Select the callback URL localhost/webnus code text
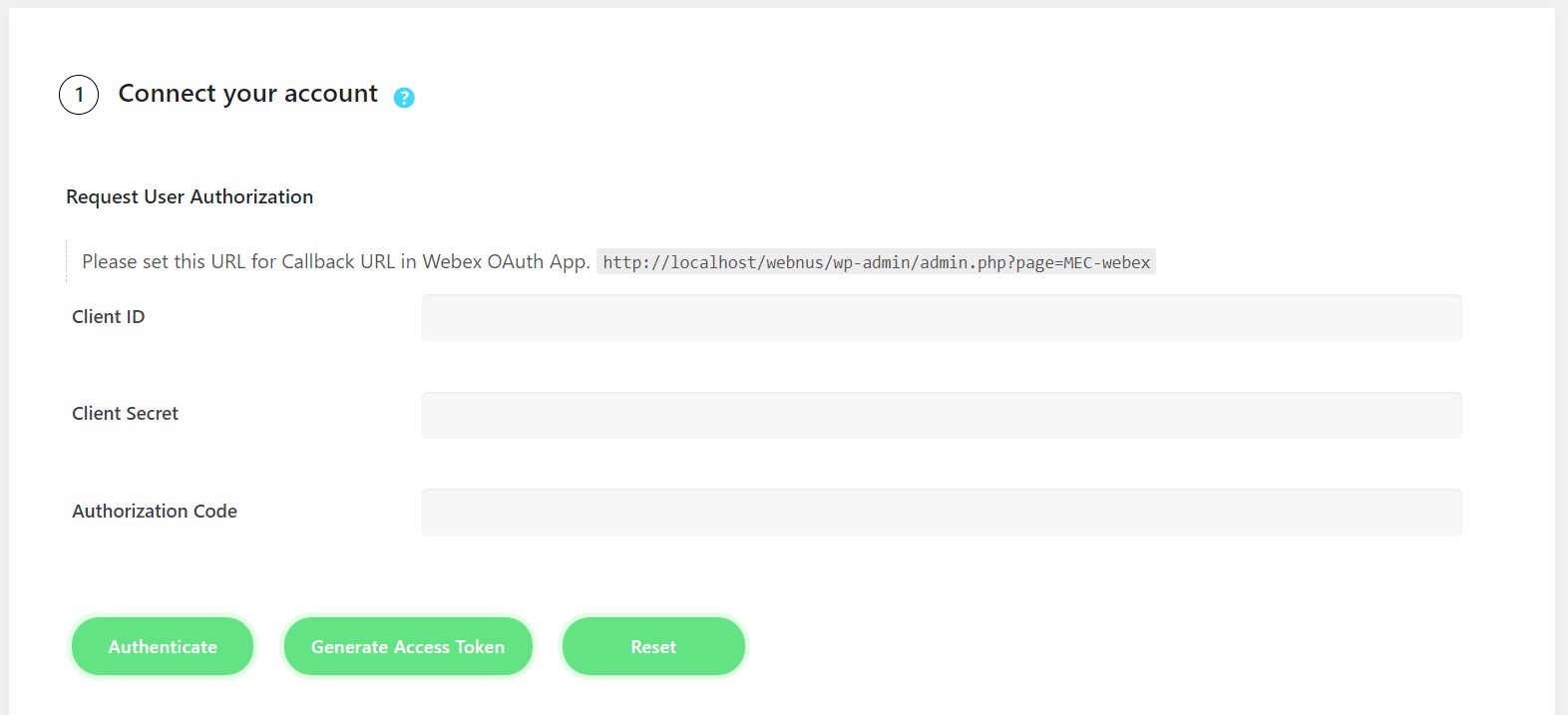The height and width of the screenshot is (715, 1568). coord(876,262)
